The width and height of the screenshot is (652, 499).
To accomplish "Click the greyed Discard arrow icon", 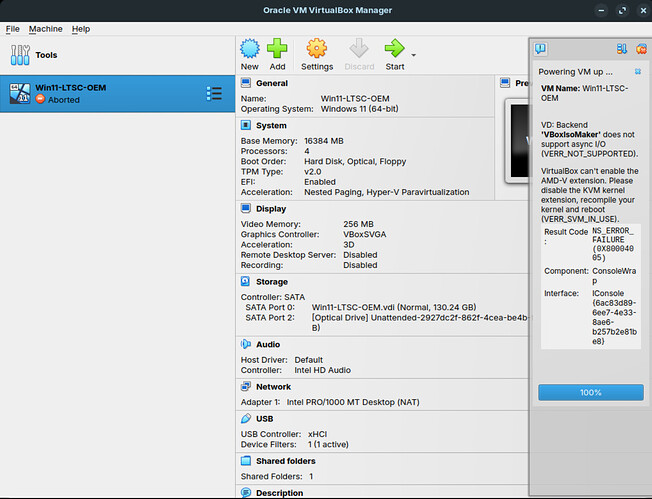I will click(x=359, y=48).
